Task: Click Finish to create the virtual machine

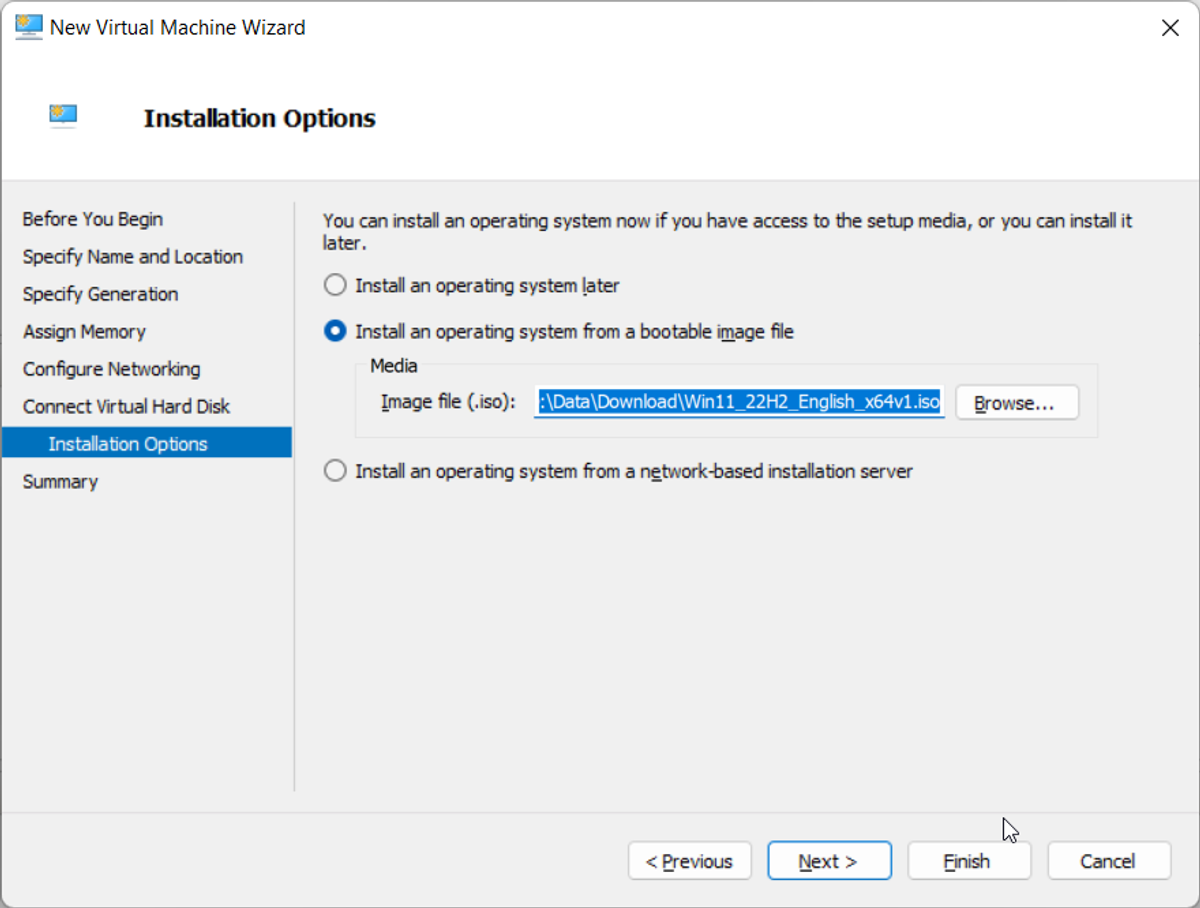Action: [969, 861]
